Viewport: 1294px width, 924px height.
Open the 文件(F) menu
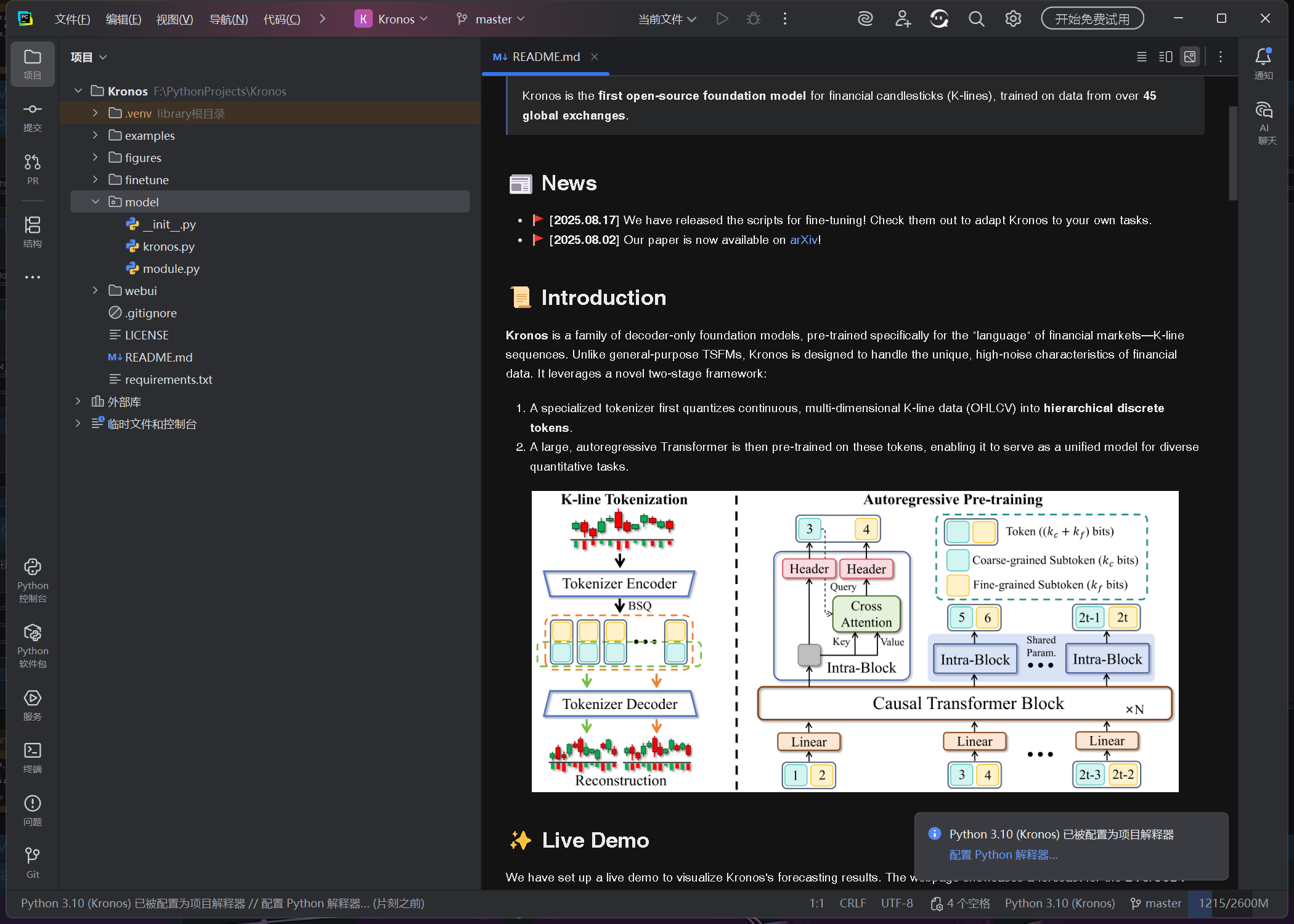[72, 19]
